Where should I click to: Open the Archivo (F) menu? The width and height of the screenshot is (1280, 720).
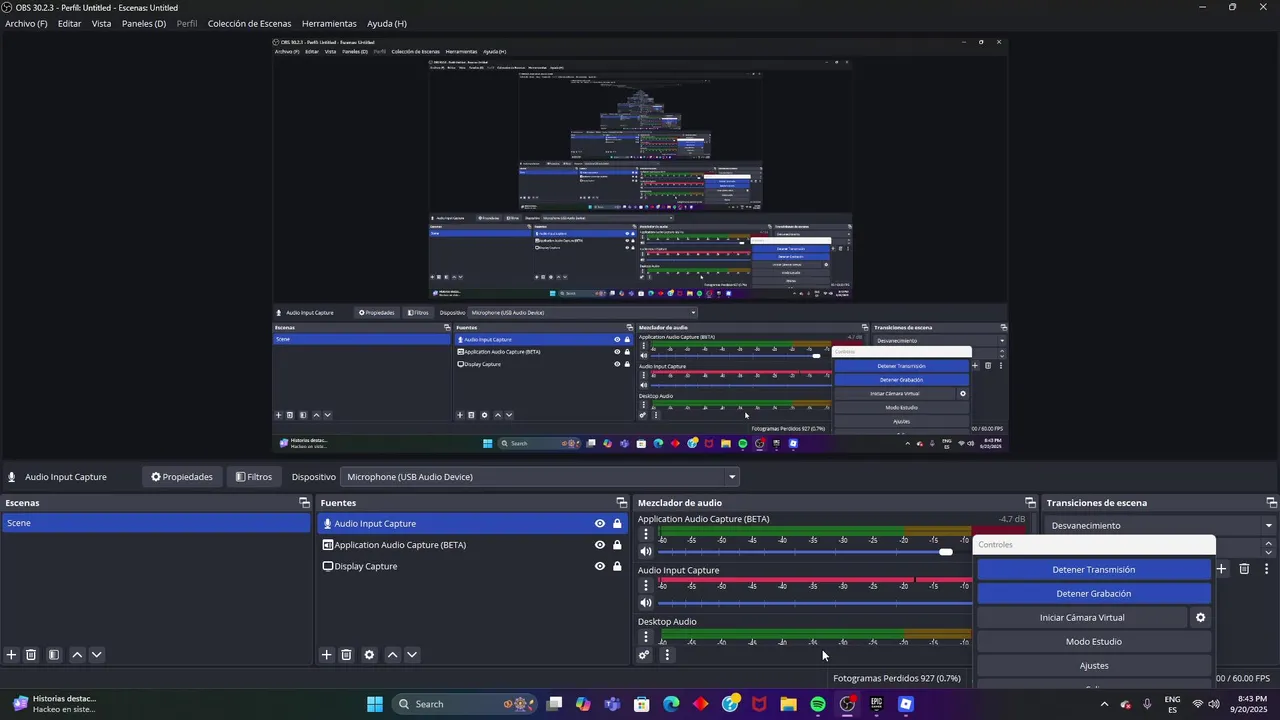[26, 23]
